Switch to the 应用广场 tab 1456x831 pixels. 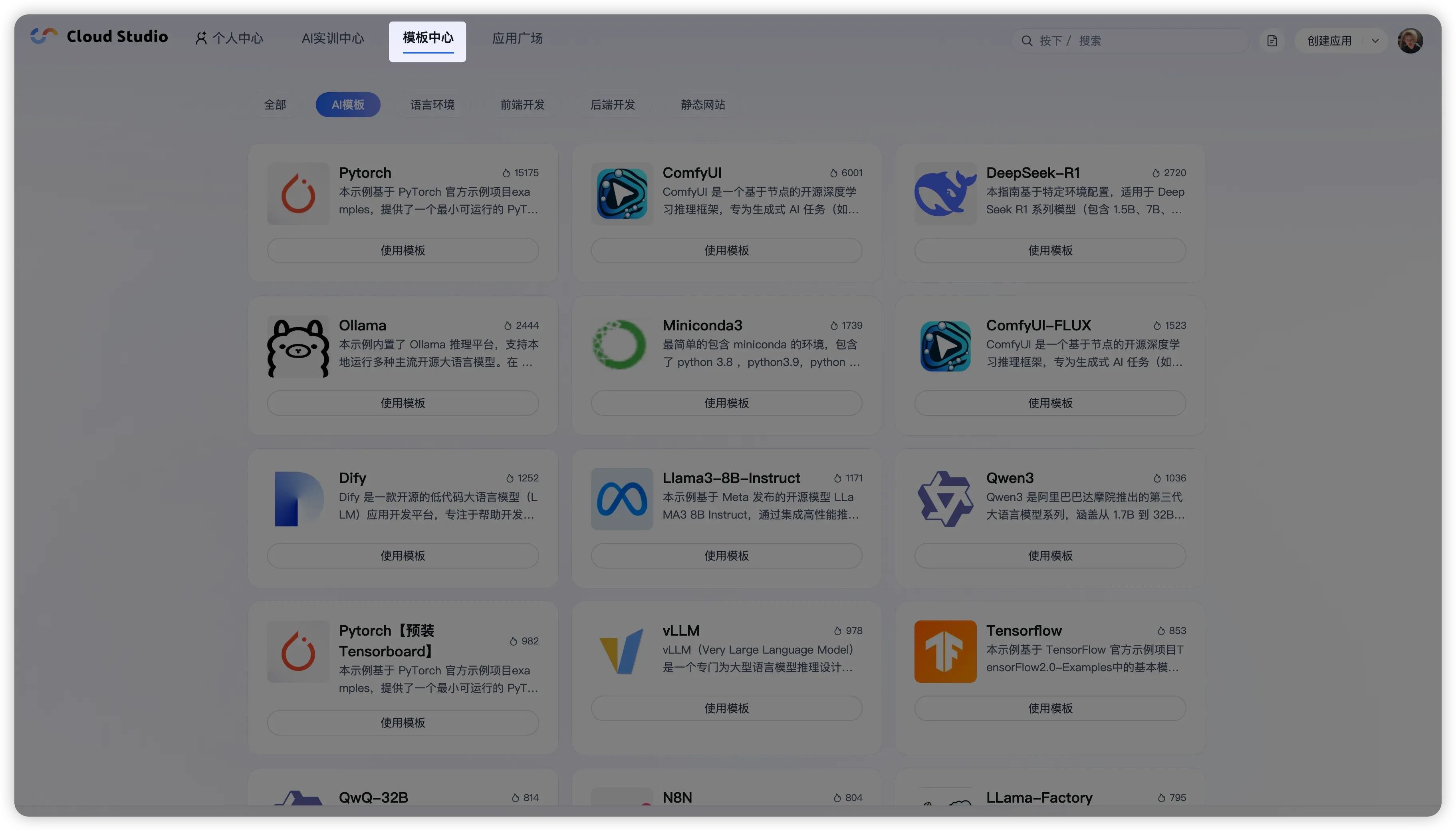pyautogui.click(x=517, y=38)
